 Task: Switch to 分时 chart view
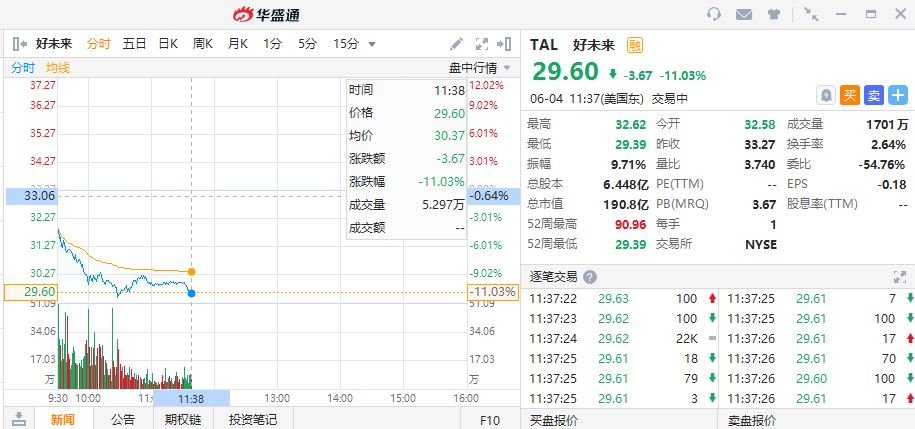99,44
